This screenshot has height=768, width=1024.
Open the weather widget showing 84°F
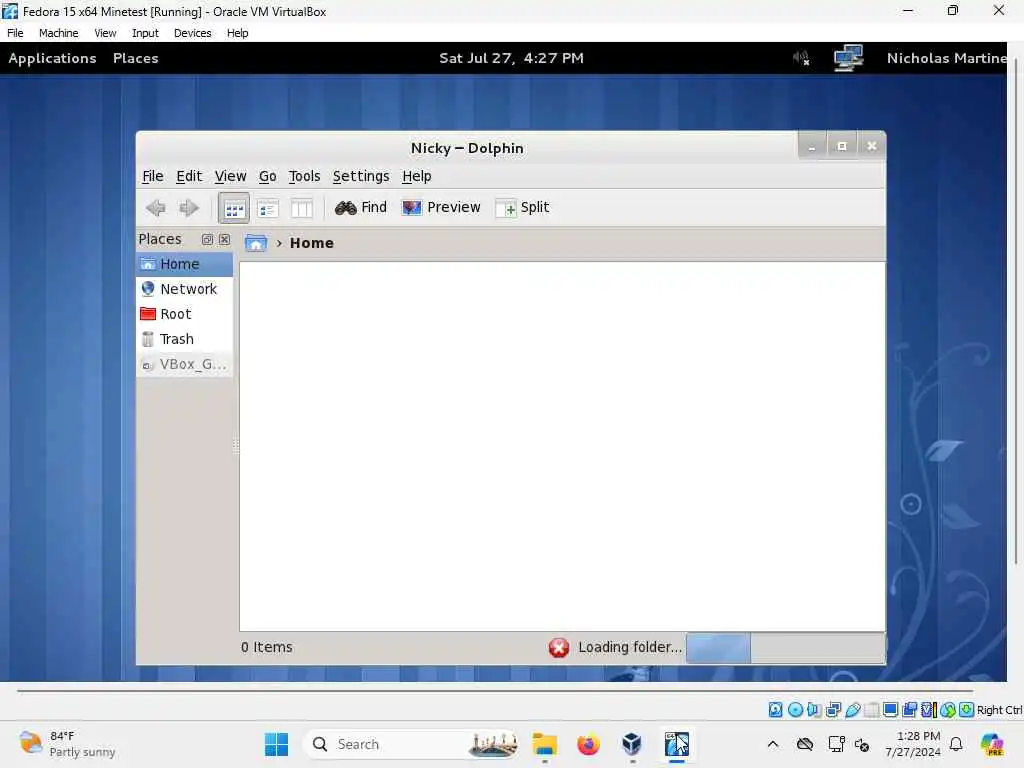tap(67, 744)
